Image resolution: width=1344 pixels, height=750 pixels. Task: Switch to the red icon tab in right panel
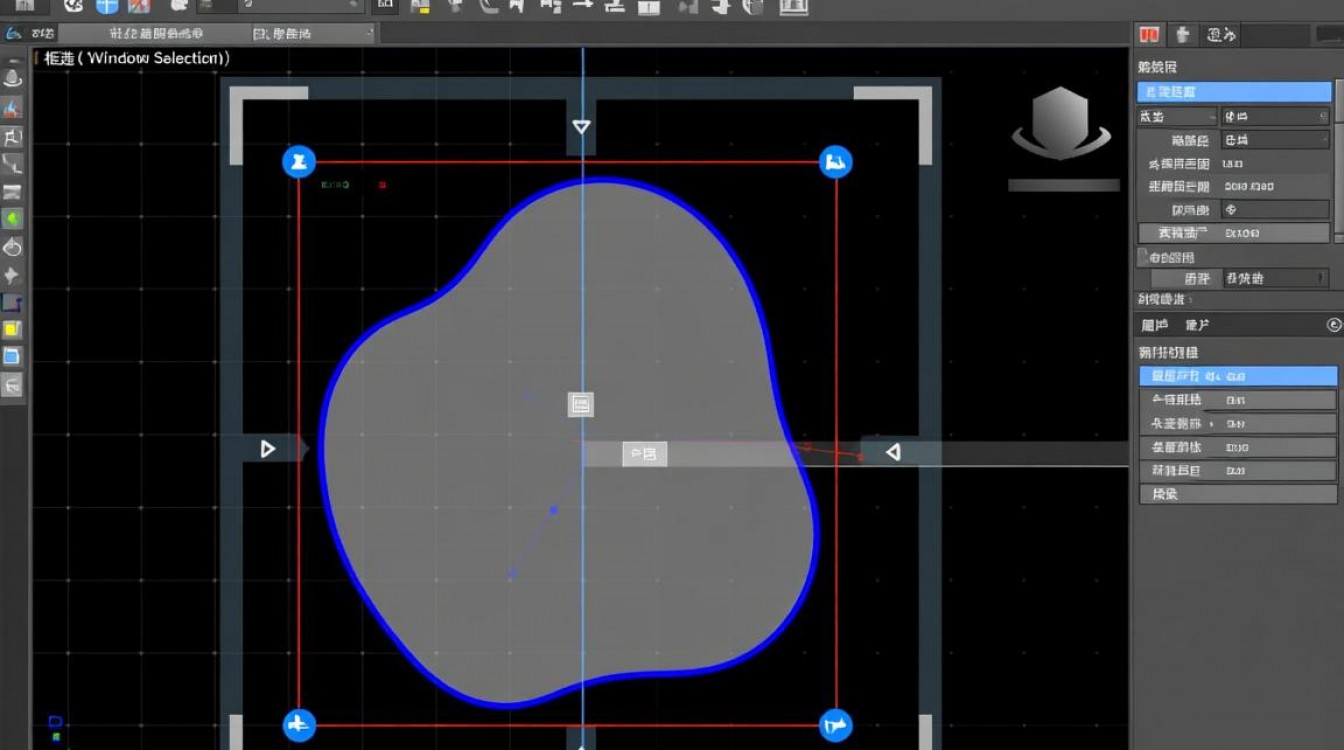1149,35
